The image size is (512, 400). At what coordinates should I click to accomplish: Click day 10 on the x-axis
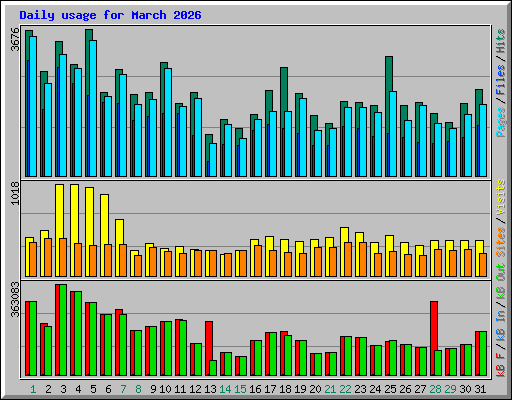(x=165, y=389)
